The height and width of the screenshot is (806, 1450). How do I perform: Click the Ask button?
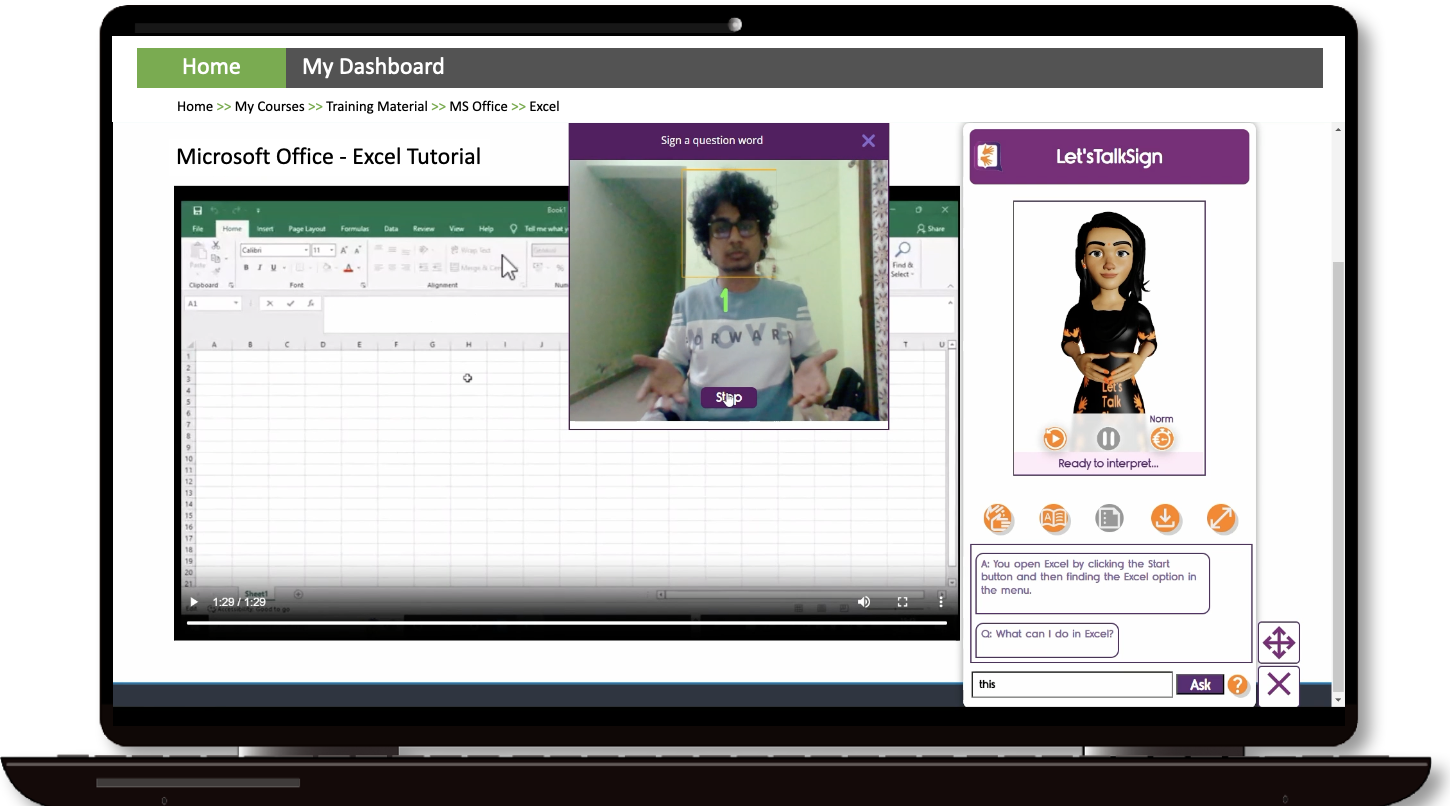click(1200, 685)
